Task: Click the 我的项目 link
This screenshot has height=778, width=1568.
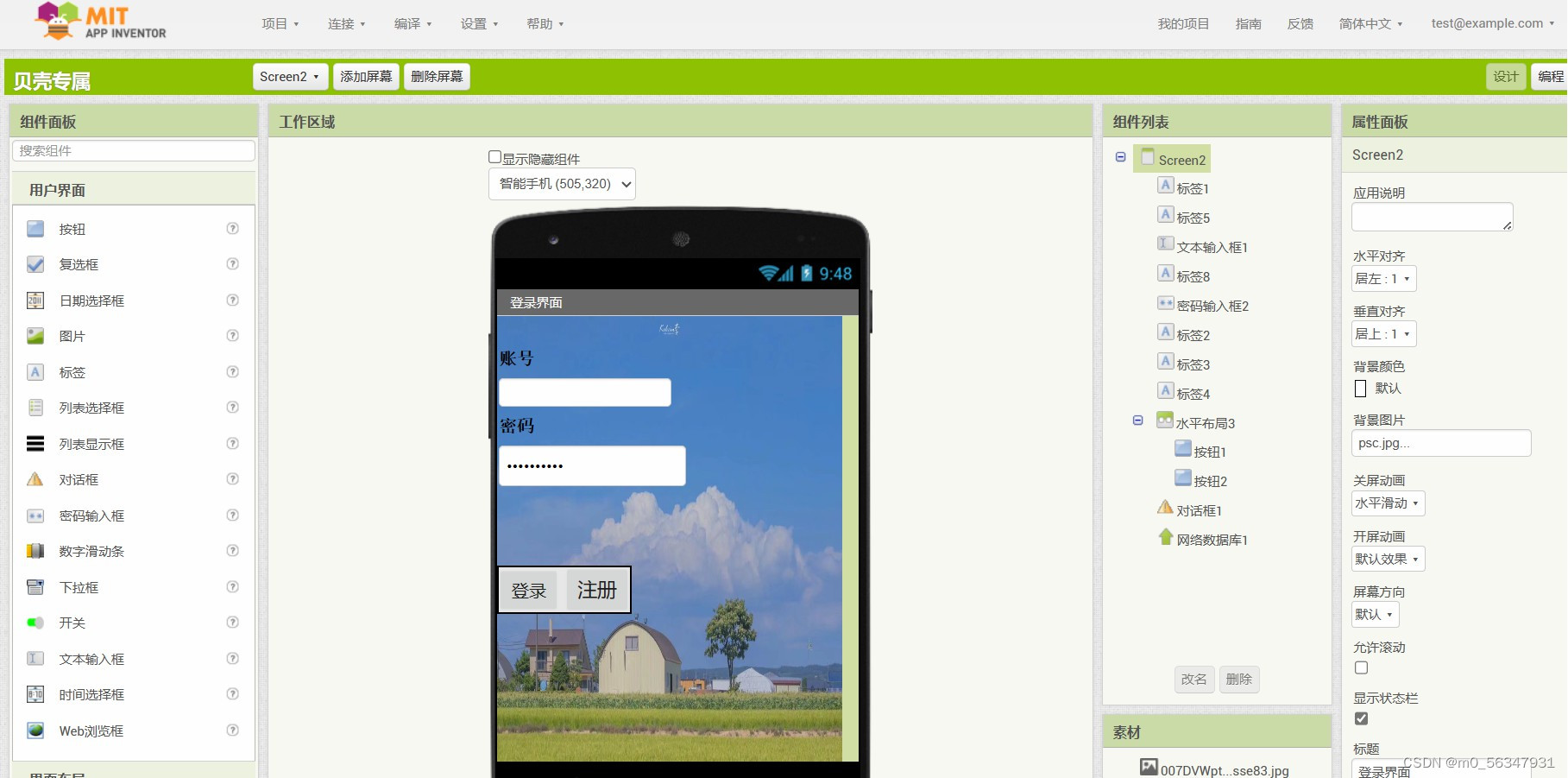Action: 1182,23
